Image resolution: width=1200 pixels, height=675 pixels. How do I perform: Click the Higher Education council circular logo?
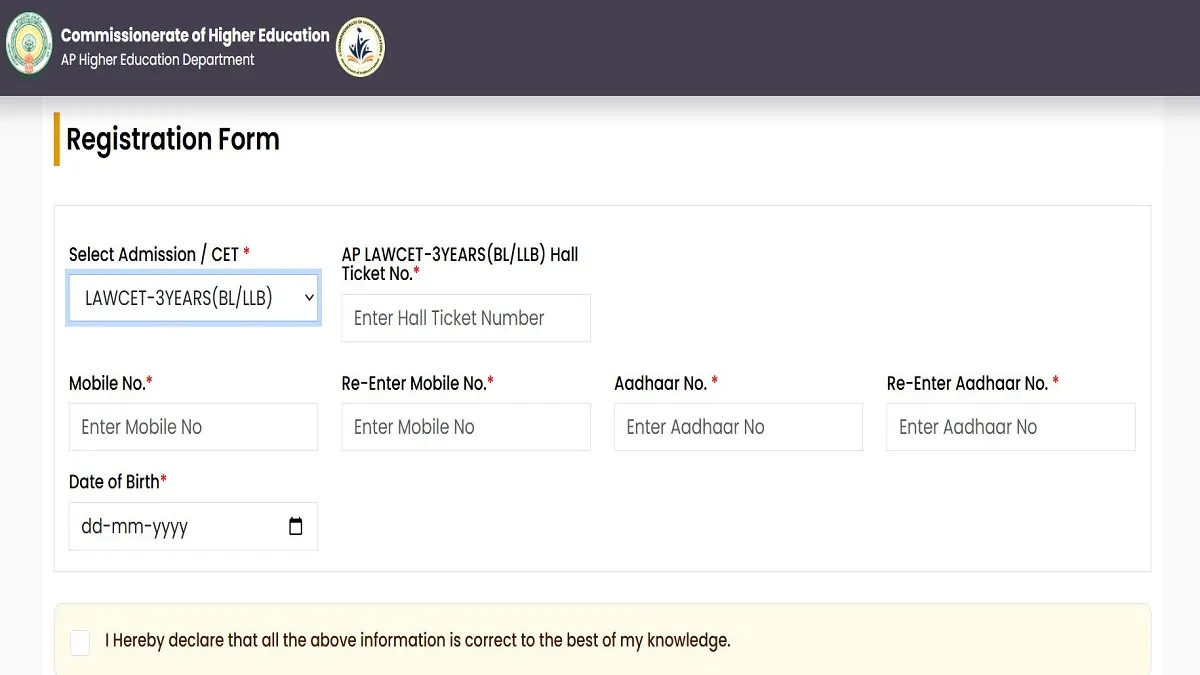(360, 46)
